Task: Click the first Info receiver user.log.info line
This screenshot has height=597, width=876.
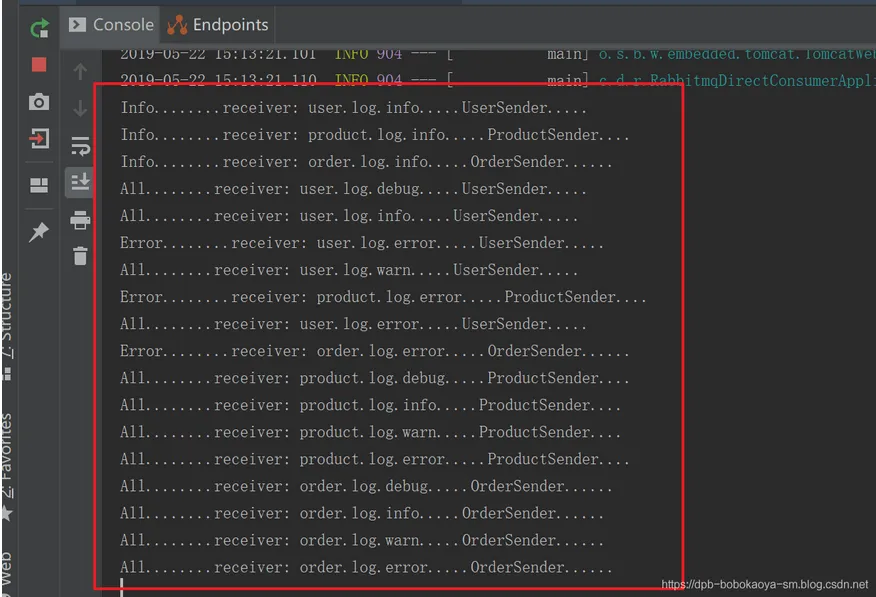Action: click(353, 107)
